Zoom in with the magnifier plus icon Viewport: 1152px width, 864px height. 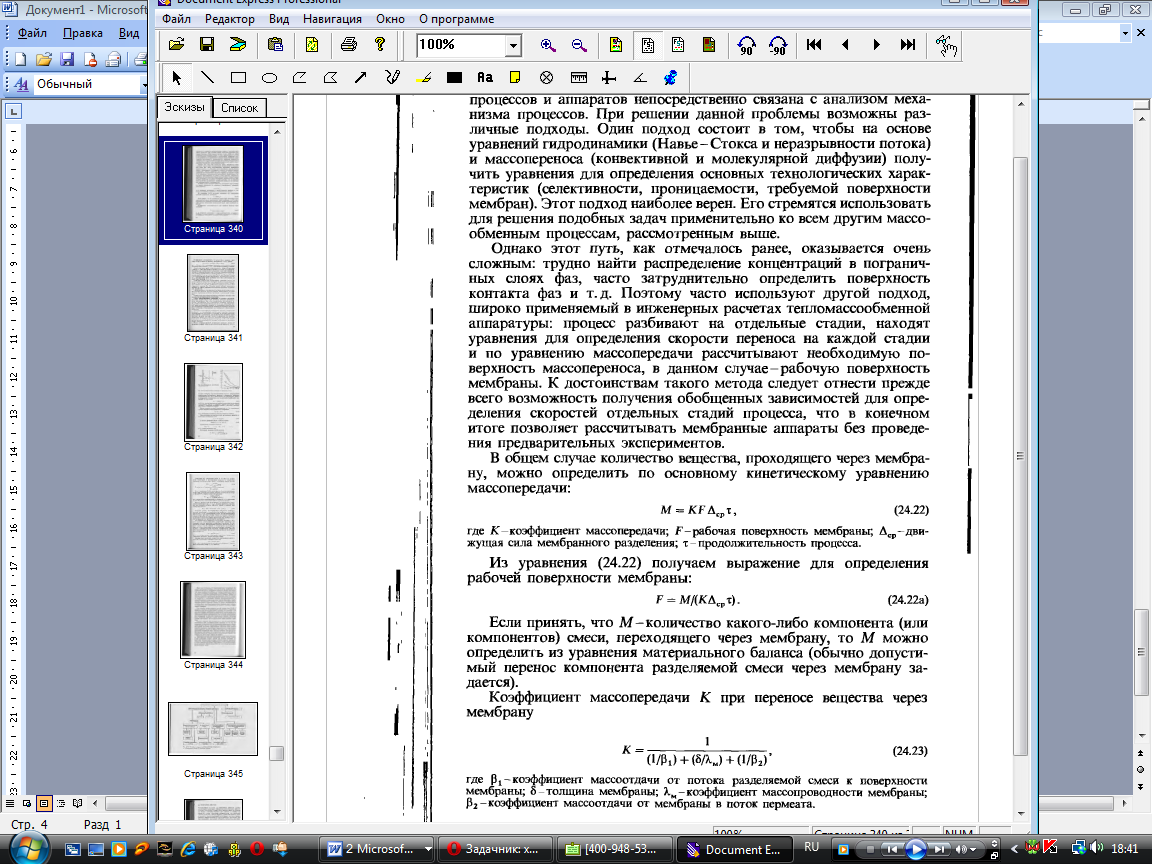coord(548,45)
